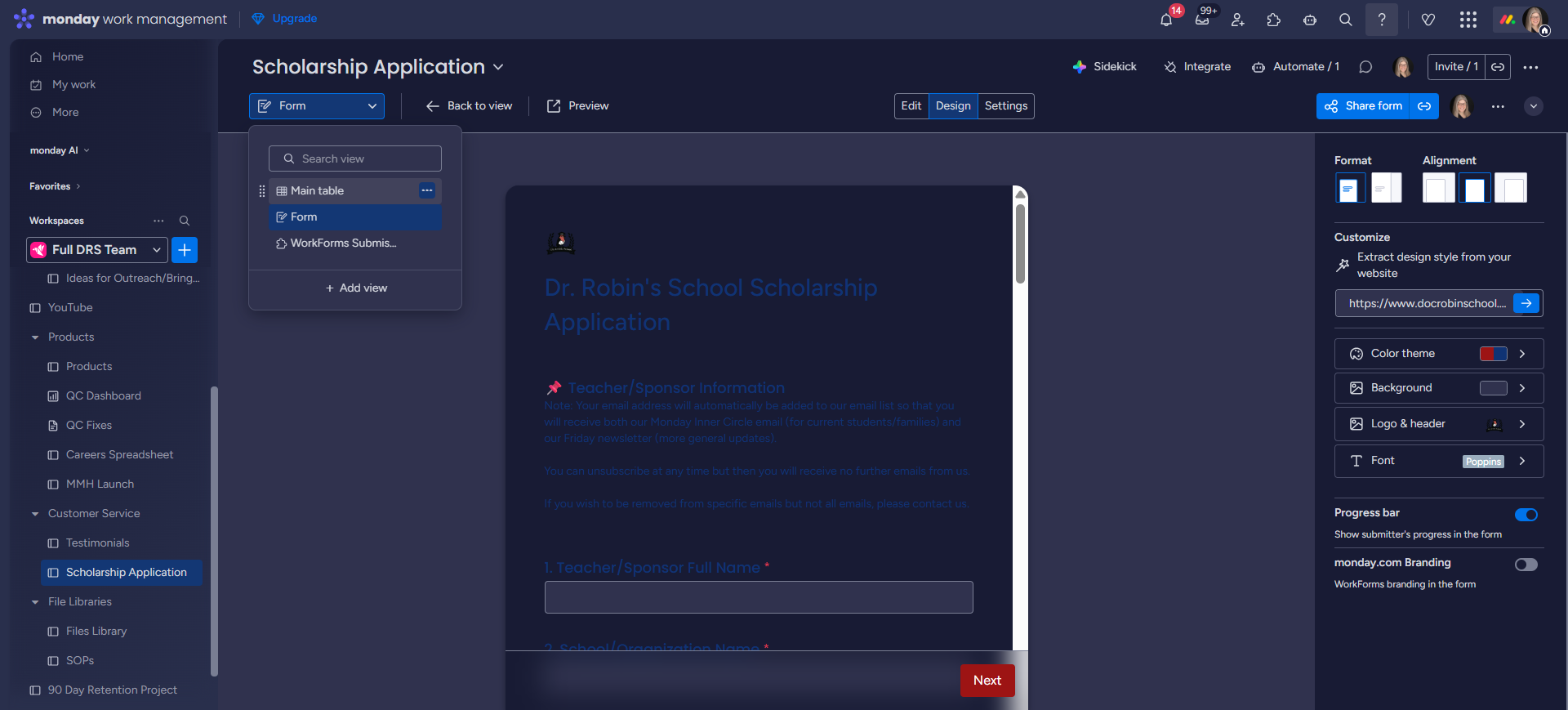The height and width of the screenshot is (710, 1568).
Task: Open the Color theme swatch option
Action: 1439,354
